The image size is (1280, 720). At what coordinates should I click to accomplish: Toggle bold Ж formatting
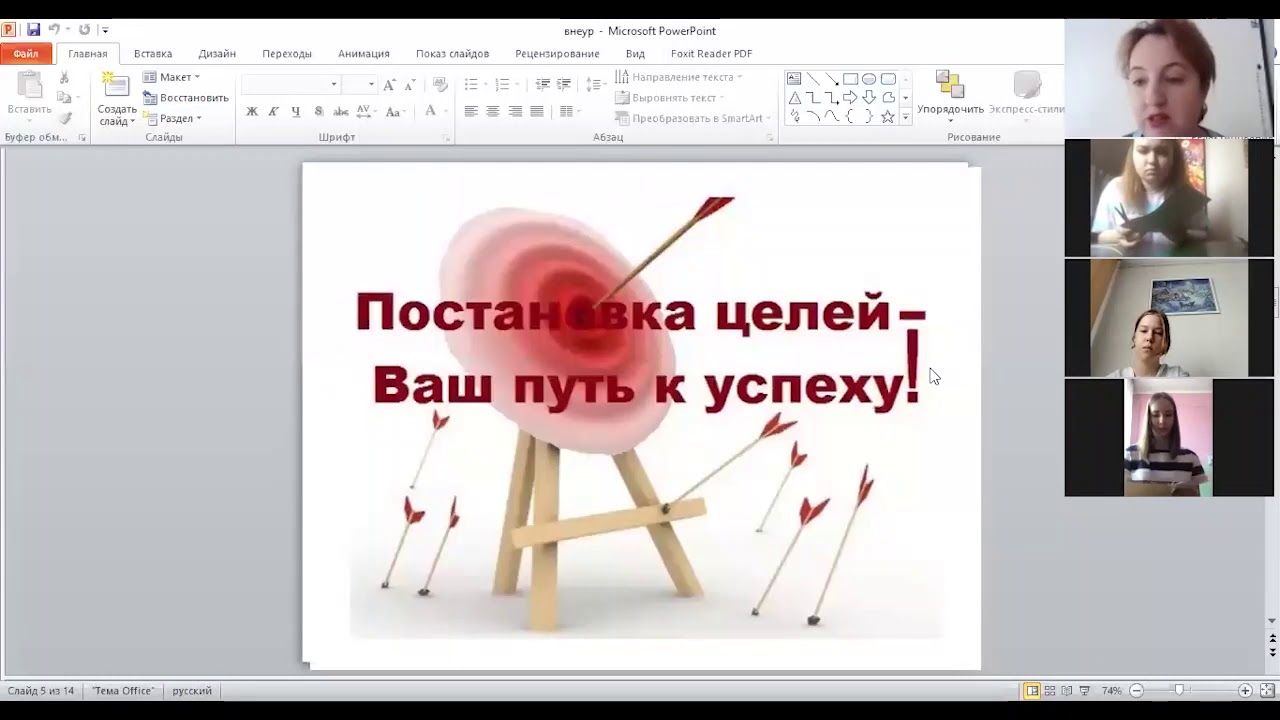coord(252,111)
